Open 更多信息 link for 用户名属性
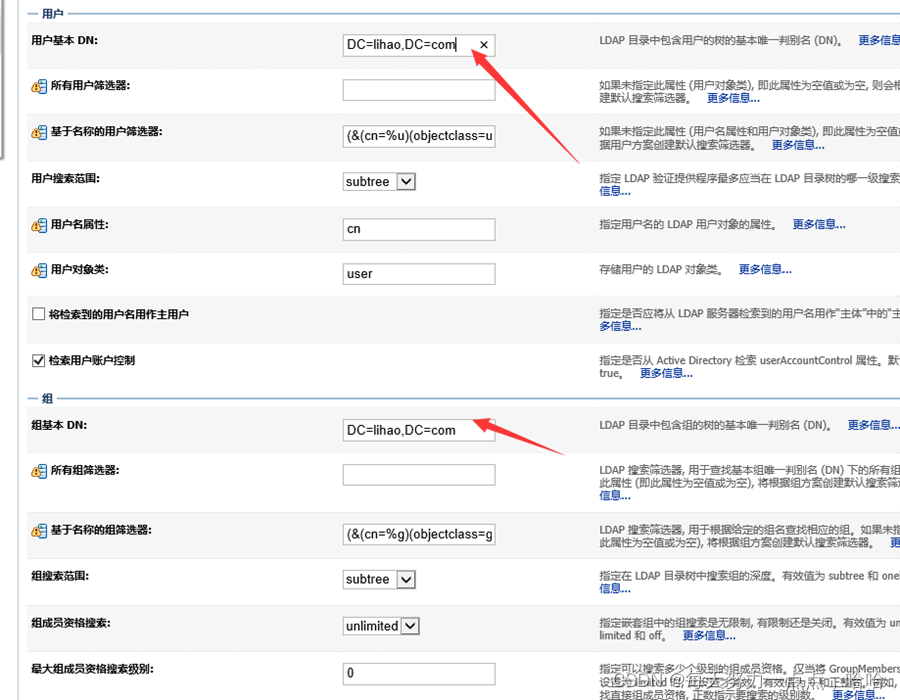Screen dimensions: 900x700 click(x=818, y=224)
